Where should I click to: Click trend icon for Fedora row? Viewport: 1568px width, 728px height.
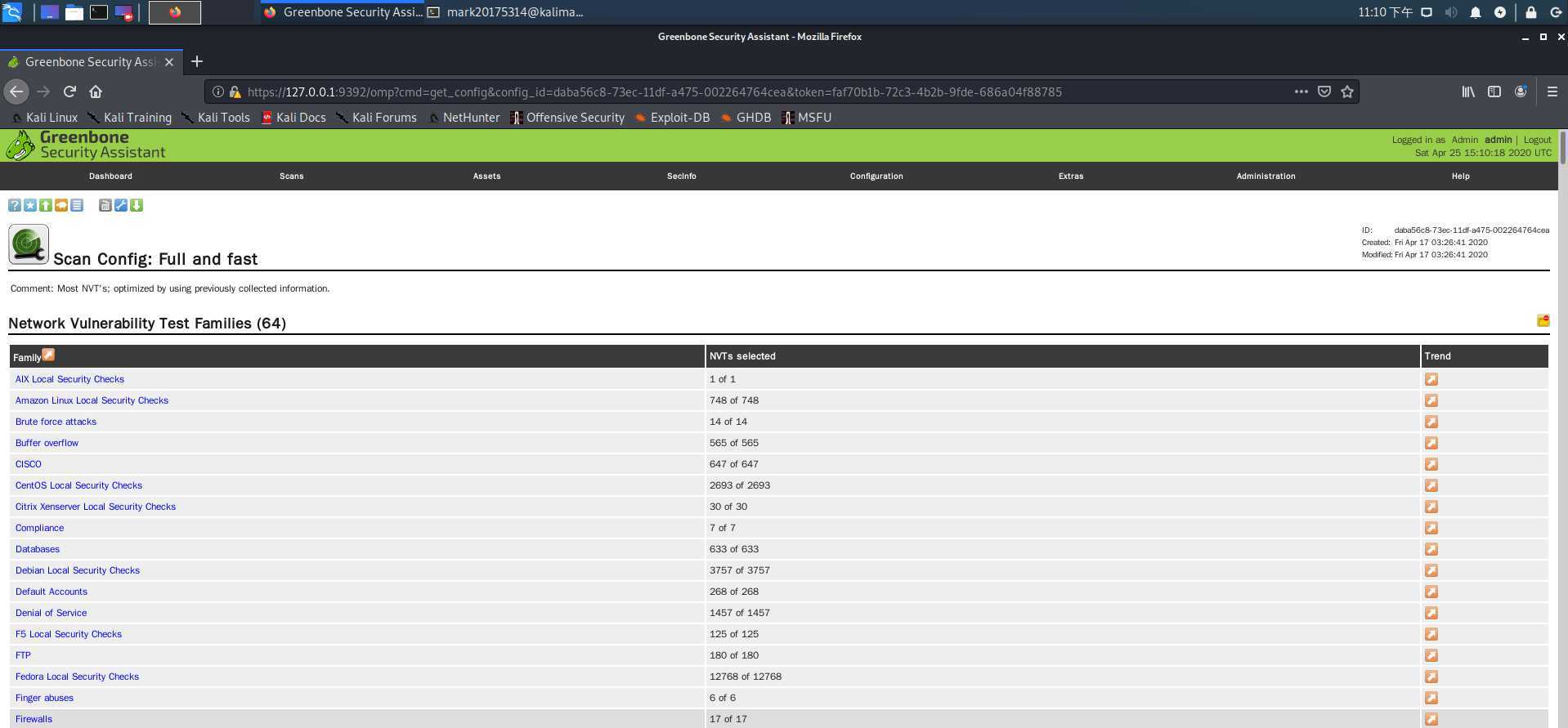pyautogui.click(x=1431, y=677)
